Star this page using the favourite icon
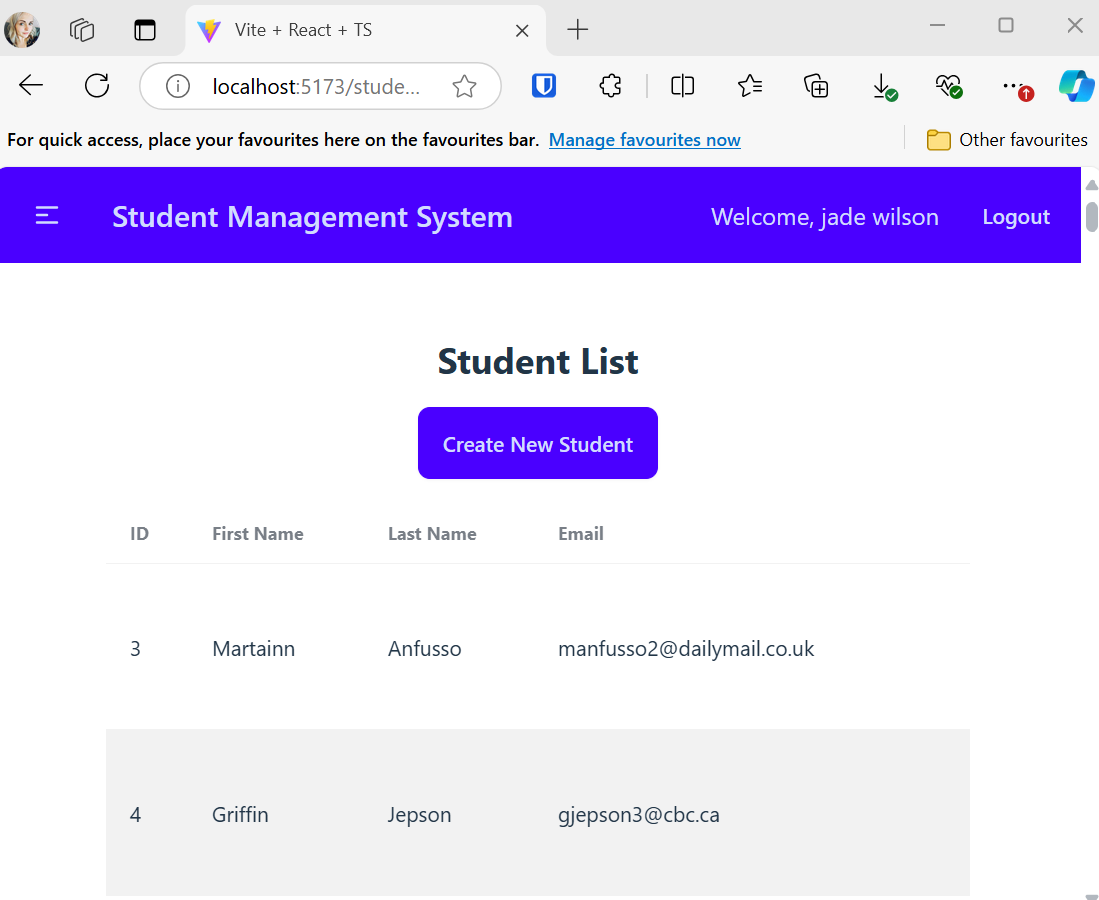1099x900 pixels. tap(464, 86)
